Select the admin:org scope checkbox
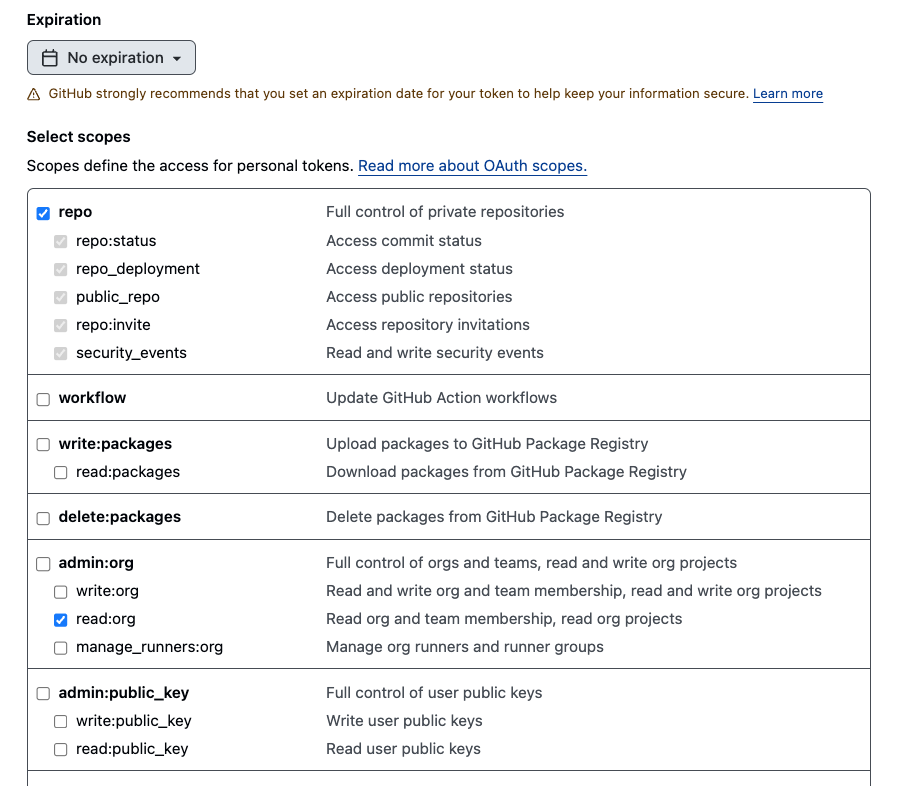916x786 pixels. point(43,564)
